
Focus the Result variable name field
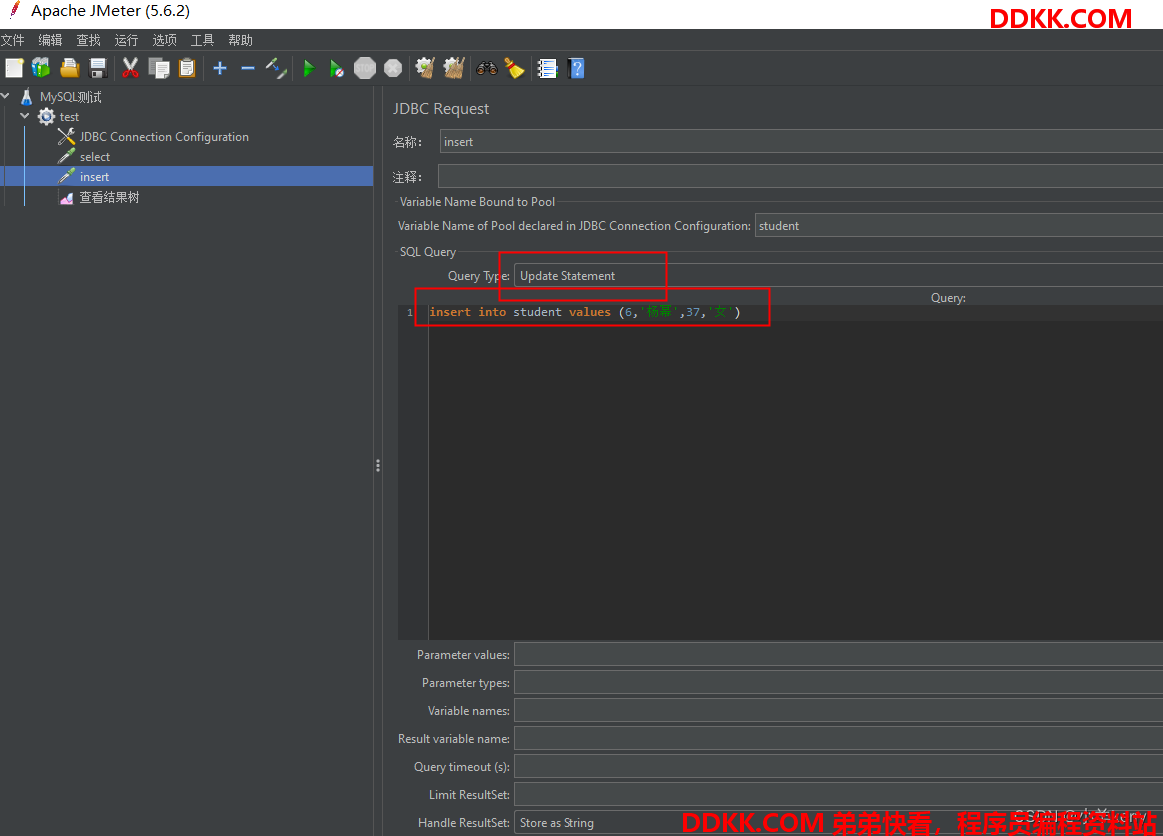(838, 739)
